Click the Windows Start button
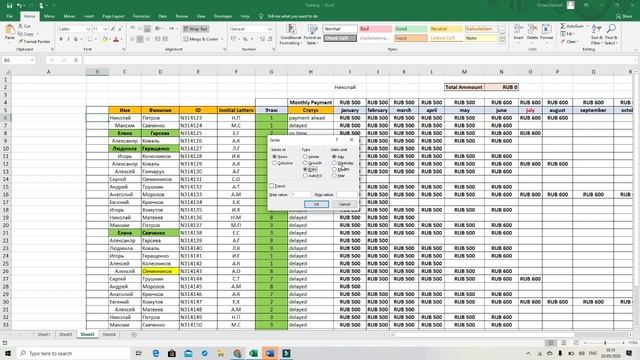Viewport: 640px width, 360px height. [x=8, y=353]
